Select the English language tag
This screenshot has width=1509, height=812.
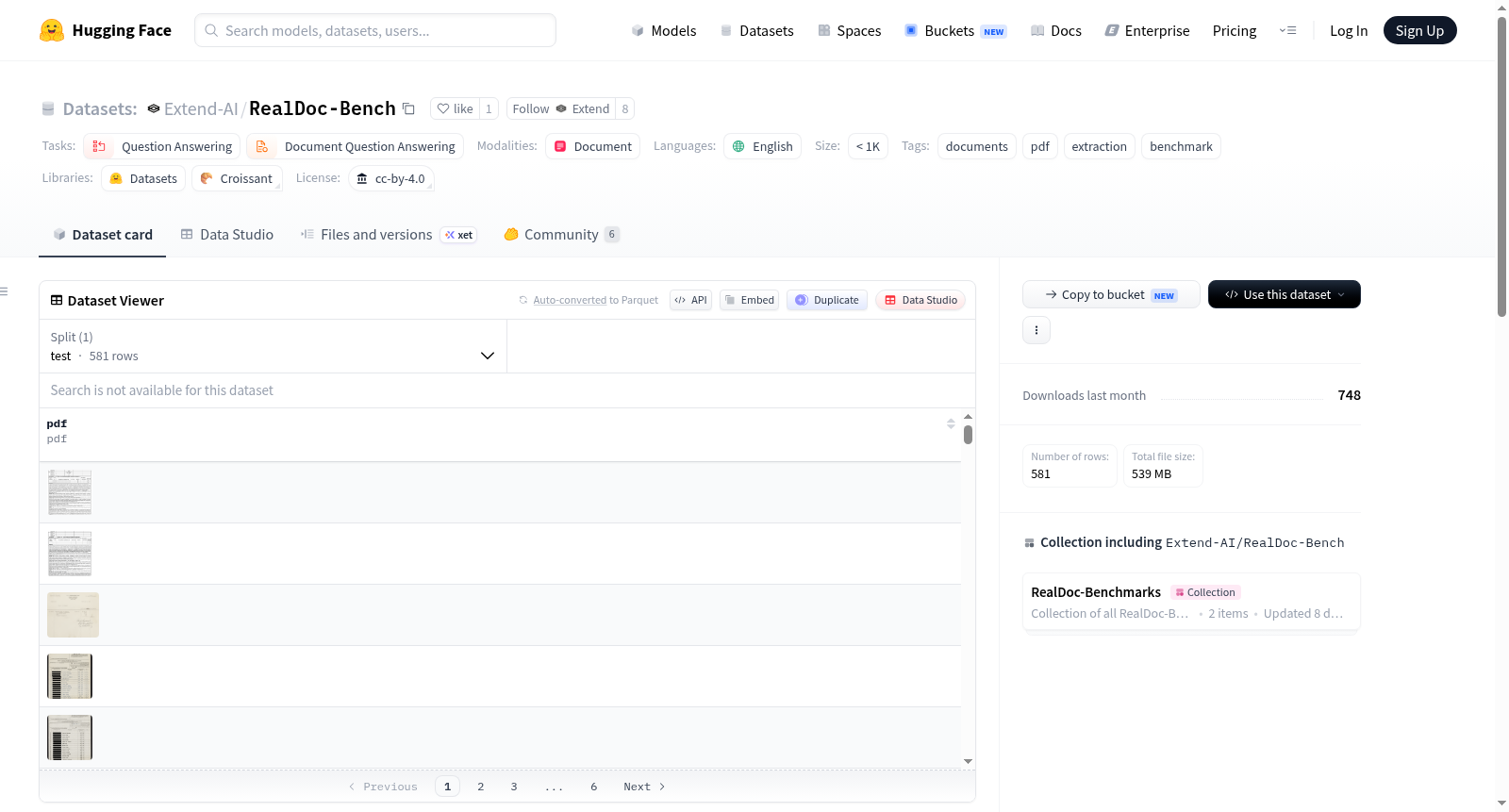762,146
